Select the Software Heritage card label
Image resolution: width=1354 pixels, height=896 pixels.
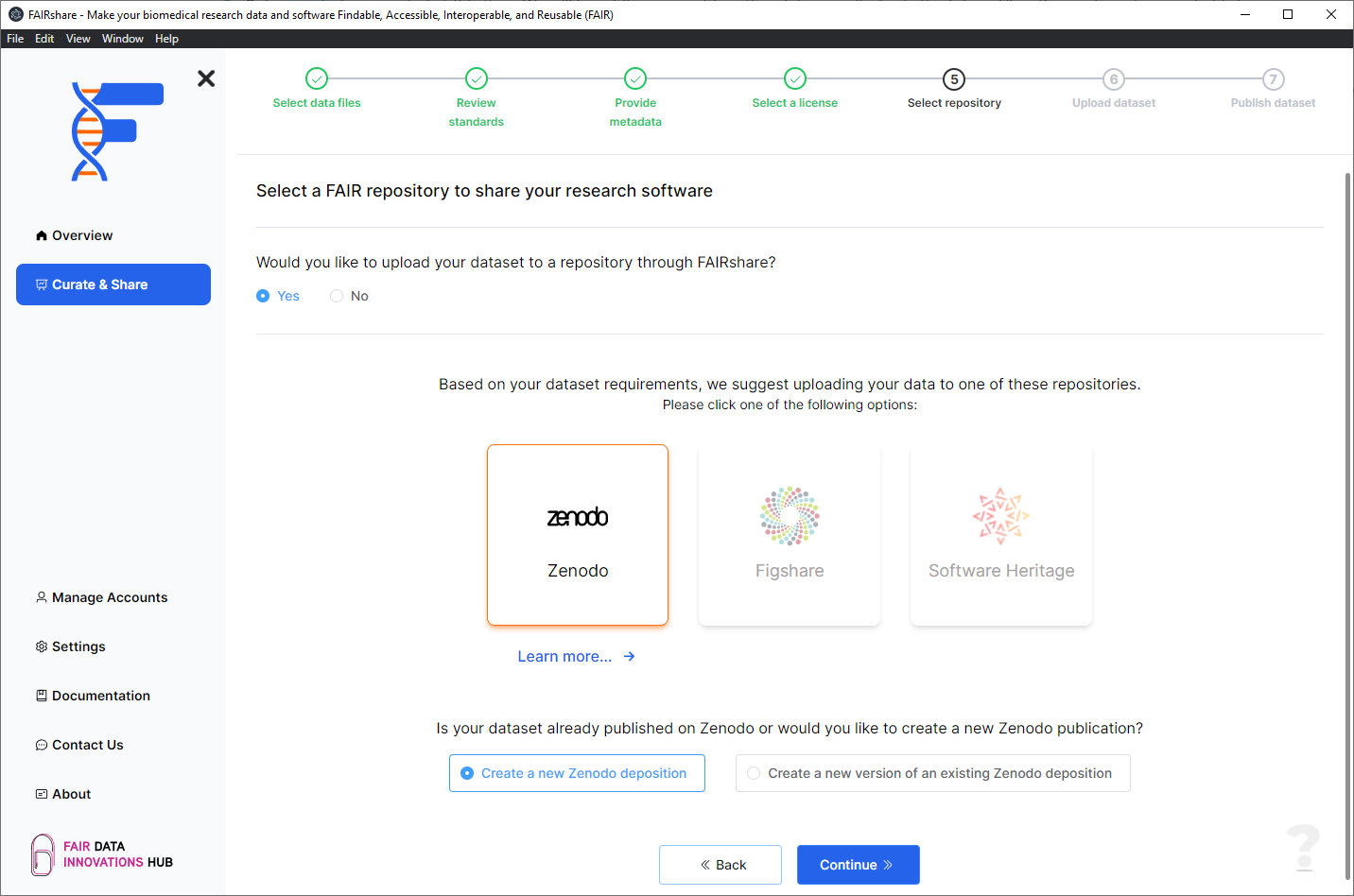(1001, 571)
